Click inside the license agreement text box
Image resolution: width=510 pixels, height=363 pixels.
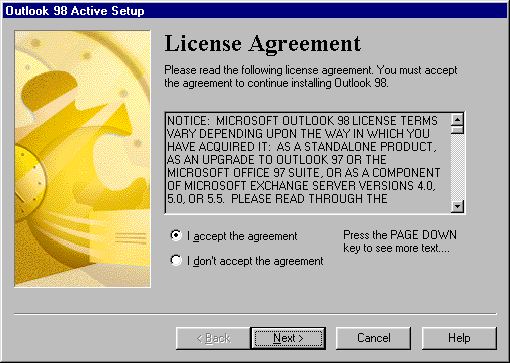[x=308, y=163]
